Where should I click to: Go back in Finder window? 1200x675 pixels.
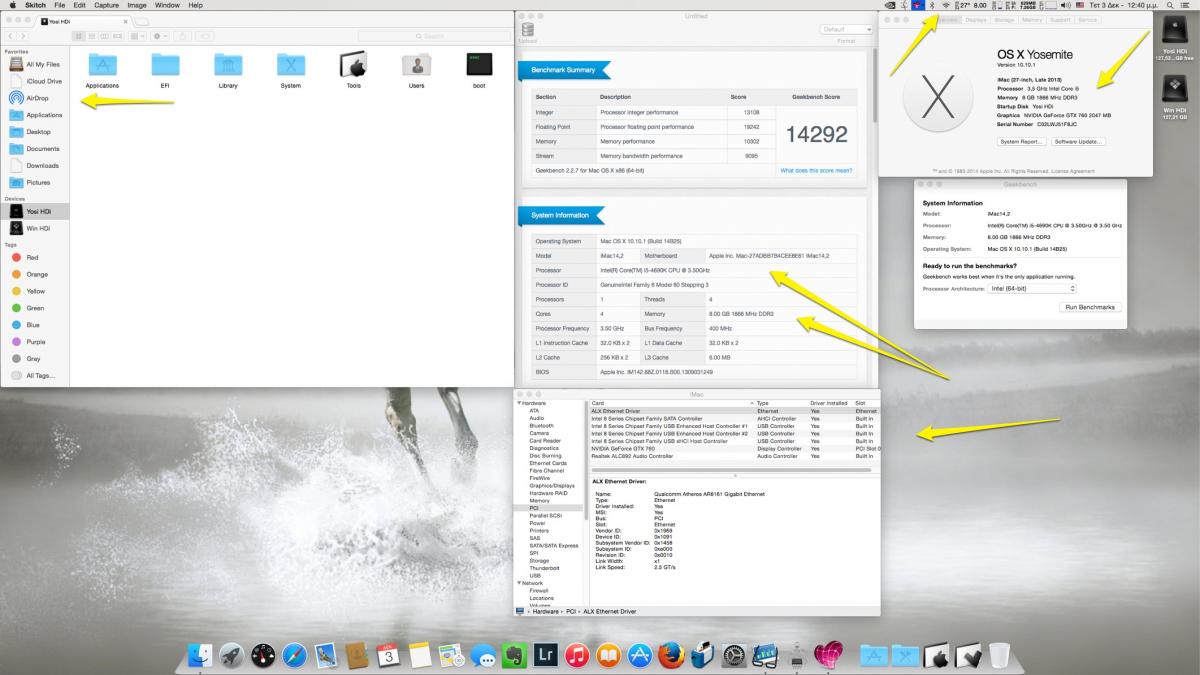tap(10, 36)
